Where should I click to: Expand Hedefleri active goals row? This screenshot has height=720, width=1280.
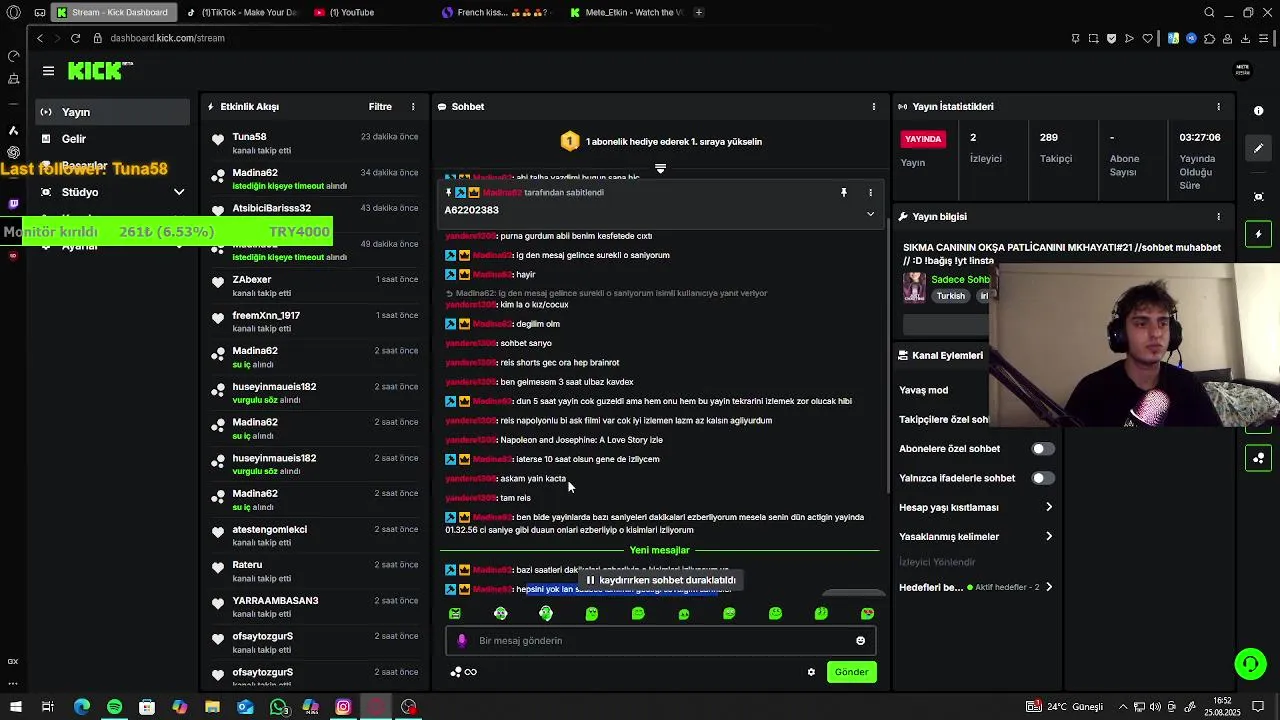point(976,587)
